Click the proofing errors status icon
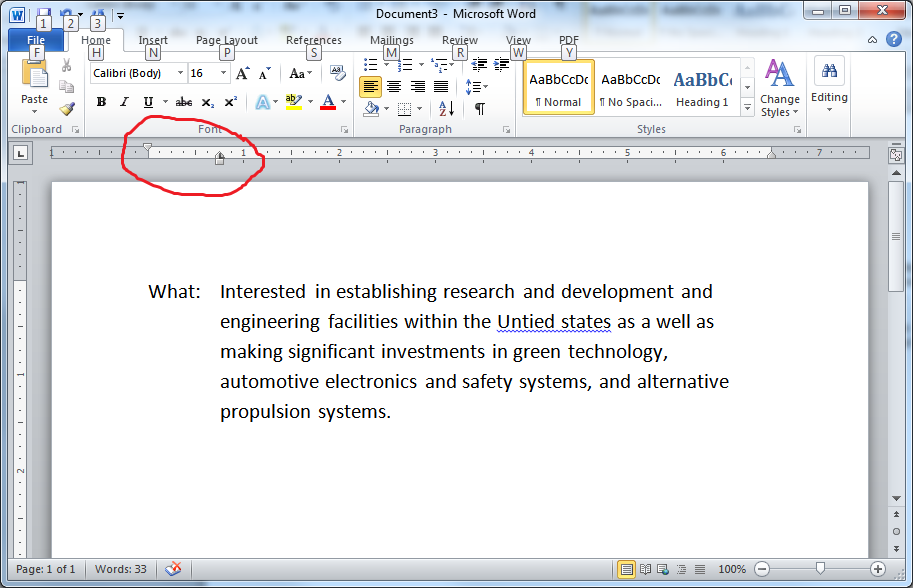 click(x=173, y=569)
